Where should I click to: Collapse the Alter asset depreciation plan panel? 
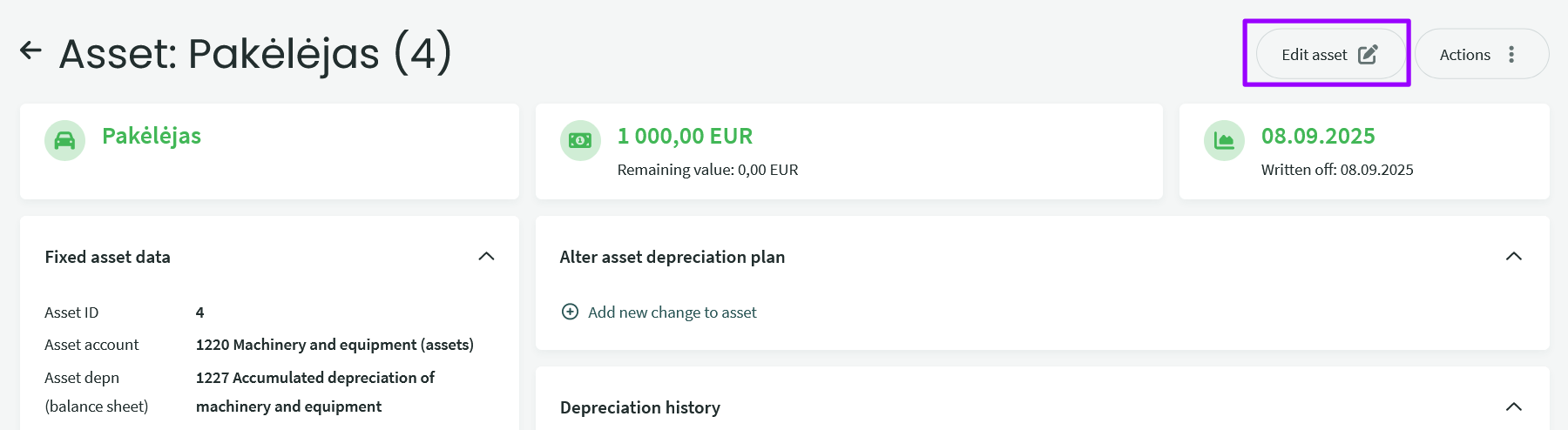(x=1514, y=257)
